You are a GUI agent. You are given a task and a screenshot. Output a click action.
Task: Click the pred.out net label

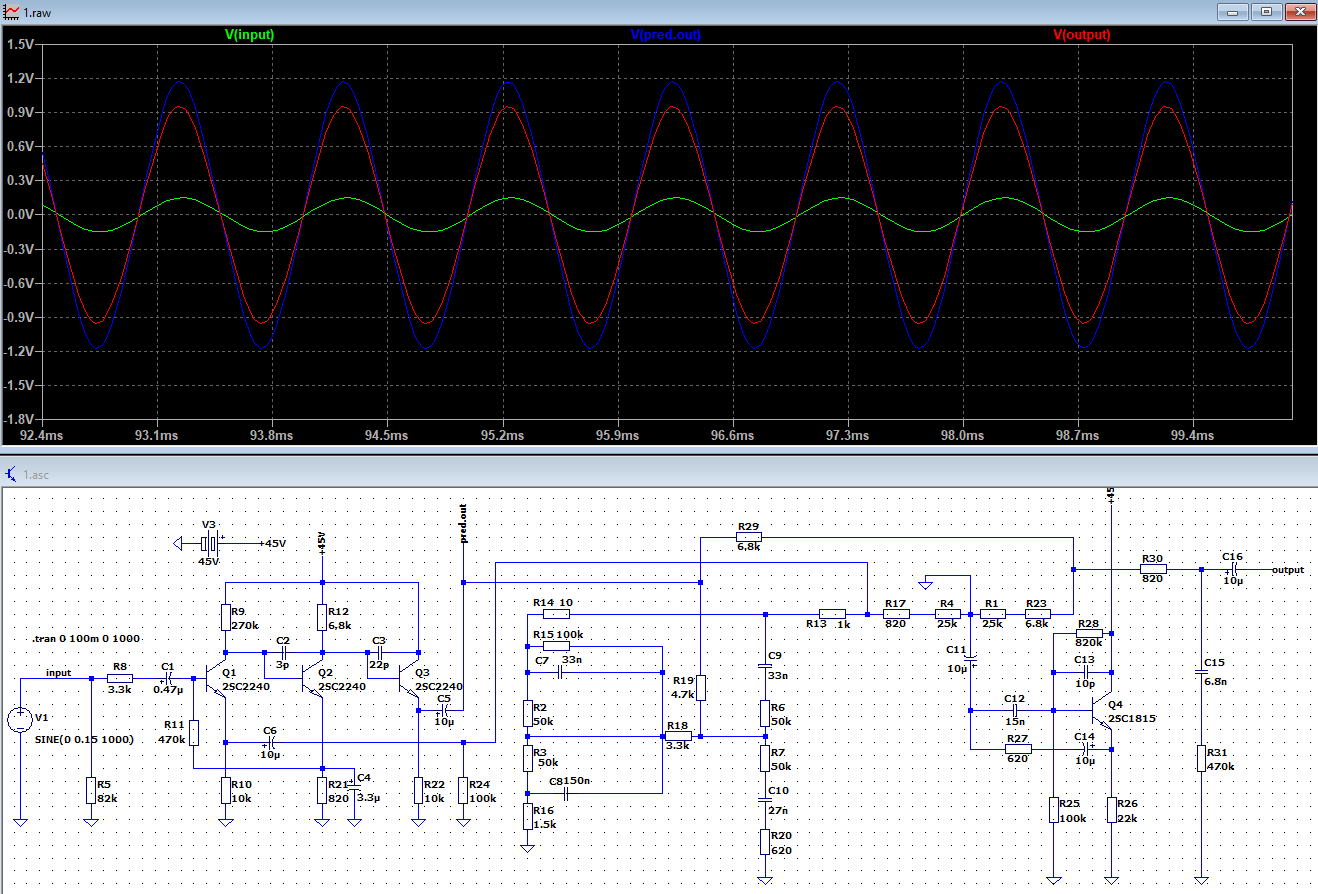point(463,524)
